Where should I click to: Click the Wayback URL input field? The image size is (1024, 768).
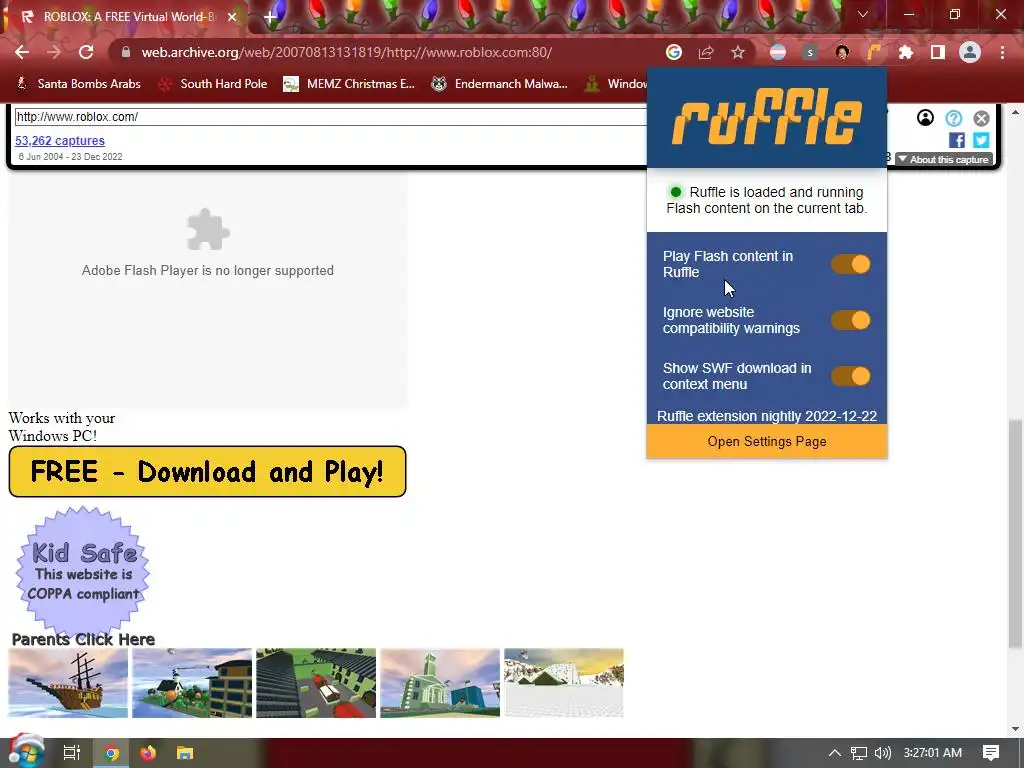click(330, 117)
